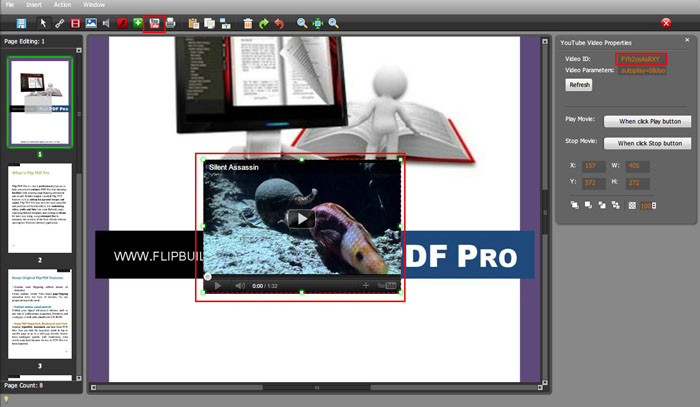Click first layer-order icon in properties
700x407 pixels.
pos(575,205)
